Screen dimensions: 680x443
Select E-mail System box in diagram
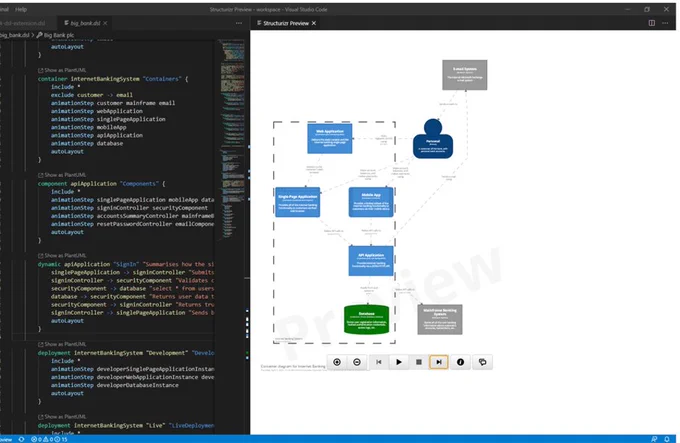[x=464, y=75]
